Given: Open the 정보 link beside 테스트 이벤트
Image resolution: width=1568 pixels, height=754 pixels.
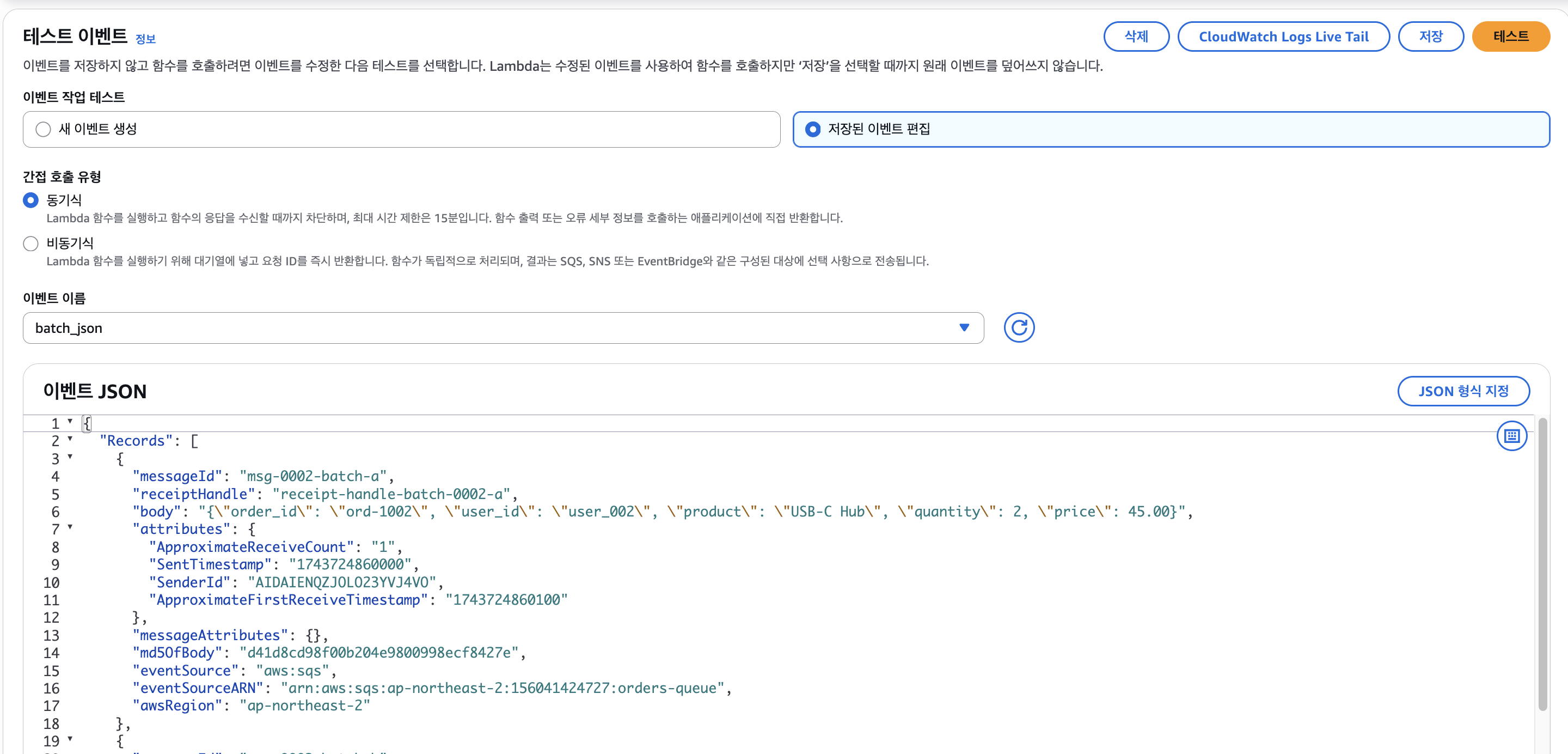Looking at the screenshot, I should 145,39.
